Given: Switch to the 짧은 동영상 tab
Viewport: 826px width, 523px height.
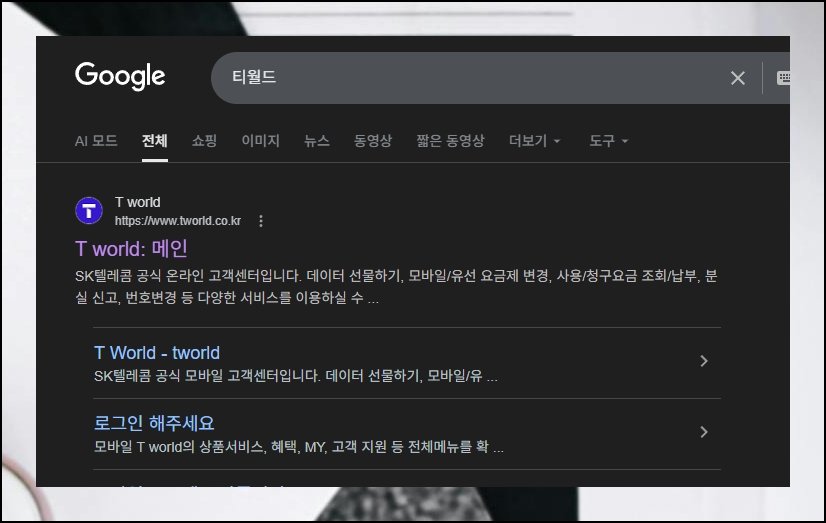Looking at the screenshot, I should (450, 141).
